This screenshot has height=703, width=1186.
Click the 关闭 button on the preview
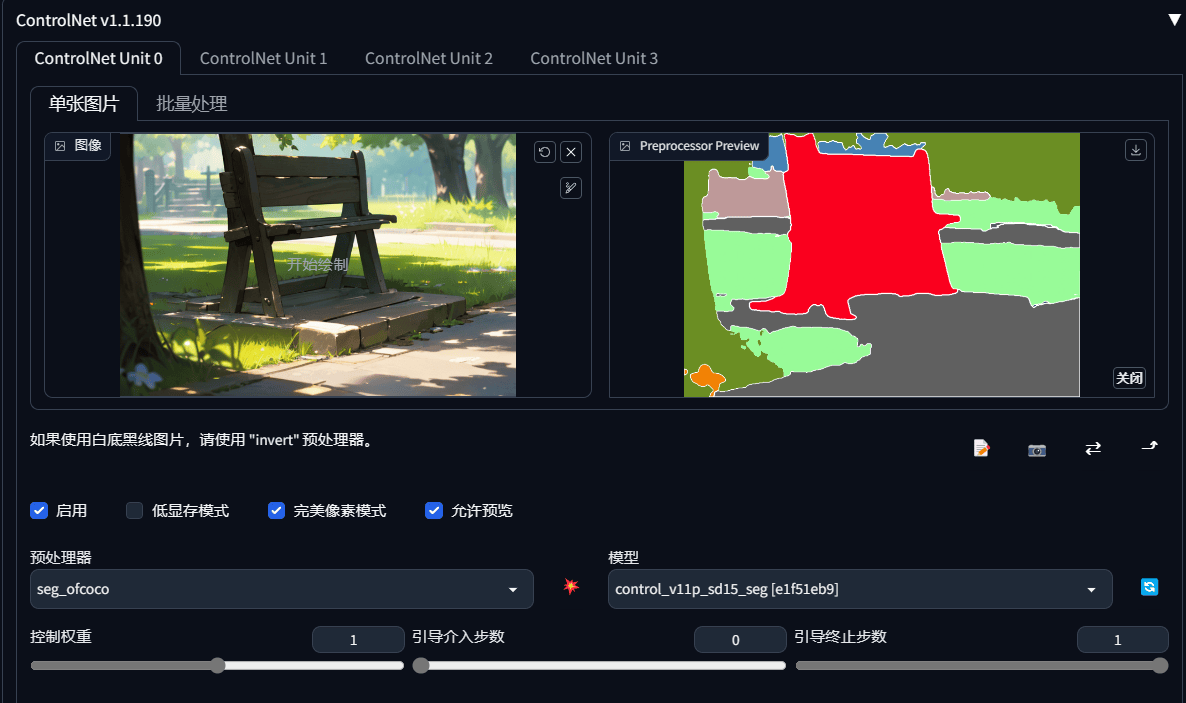click(x=1129, y=378)
